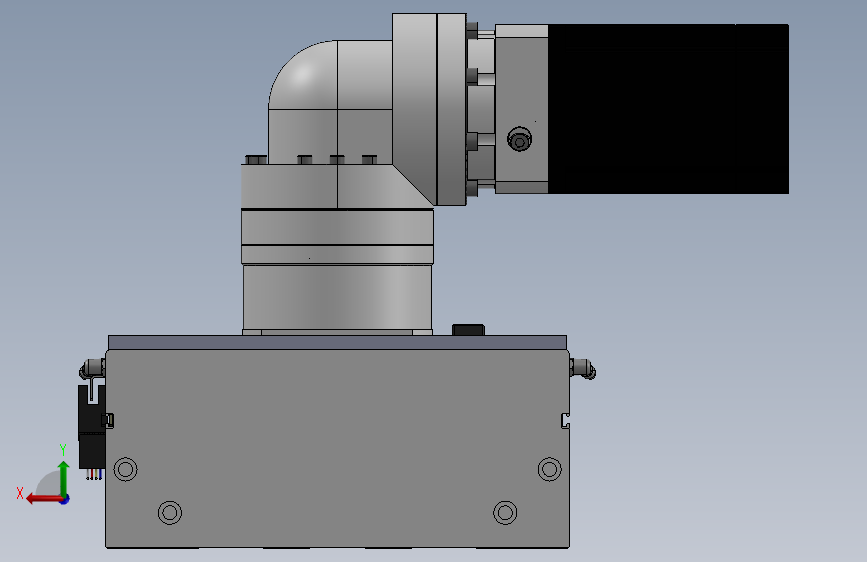Click the blue Z axis dot of the triad
The image size is (867, 562).
(65, 499)
